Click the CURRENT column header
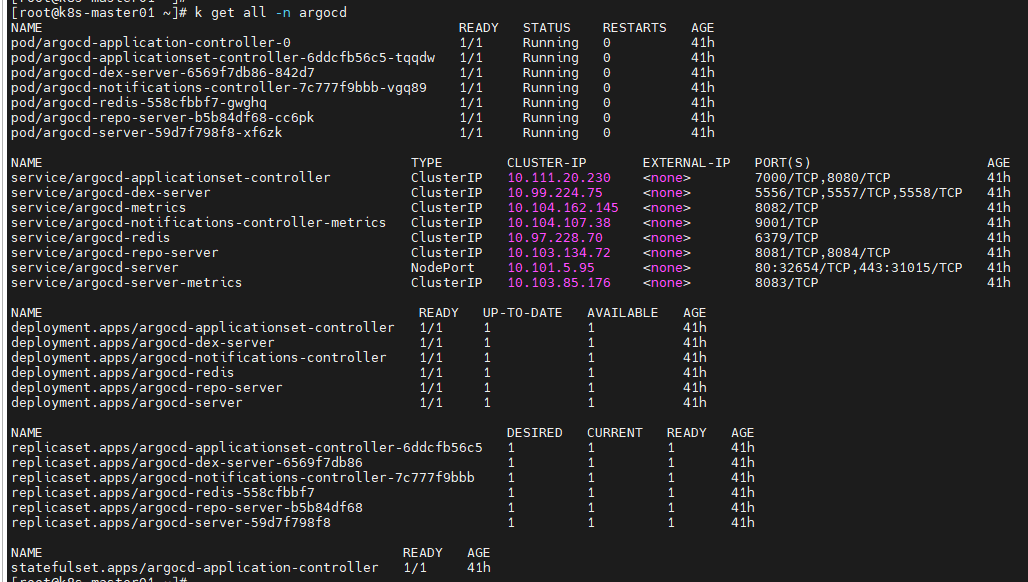Viewport: 1028px width, 582px height. coord(615,433)
